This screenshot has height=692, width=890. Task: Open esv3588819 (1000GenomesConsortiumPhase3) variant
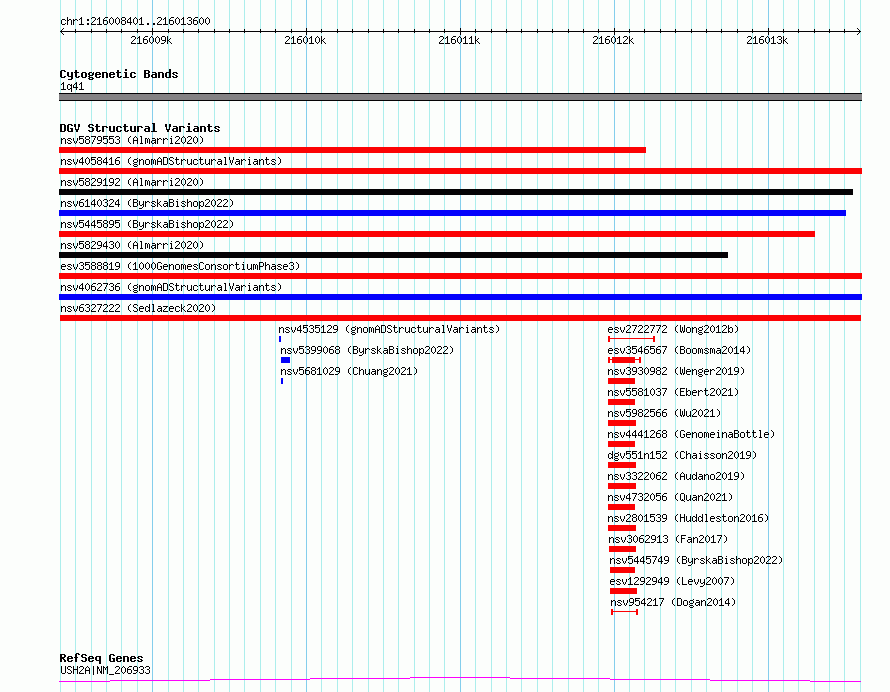(180, 266)
